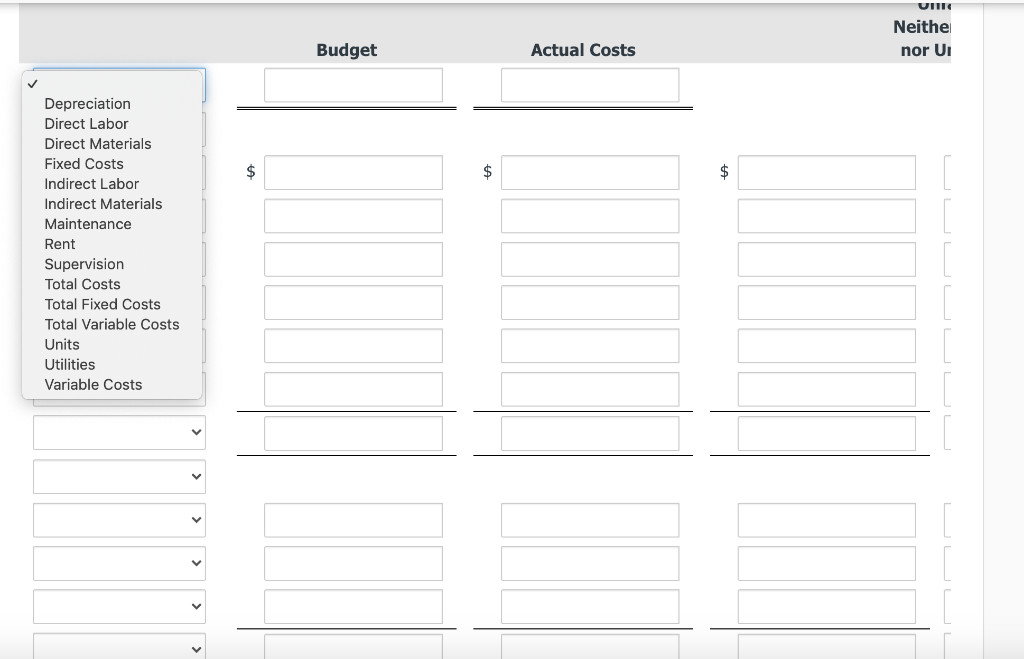Open the bottom-most account selector dropdown

[119, 648]
